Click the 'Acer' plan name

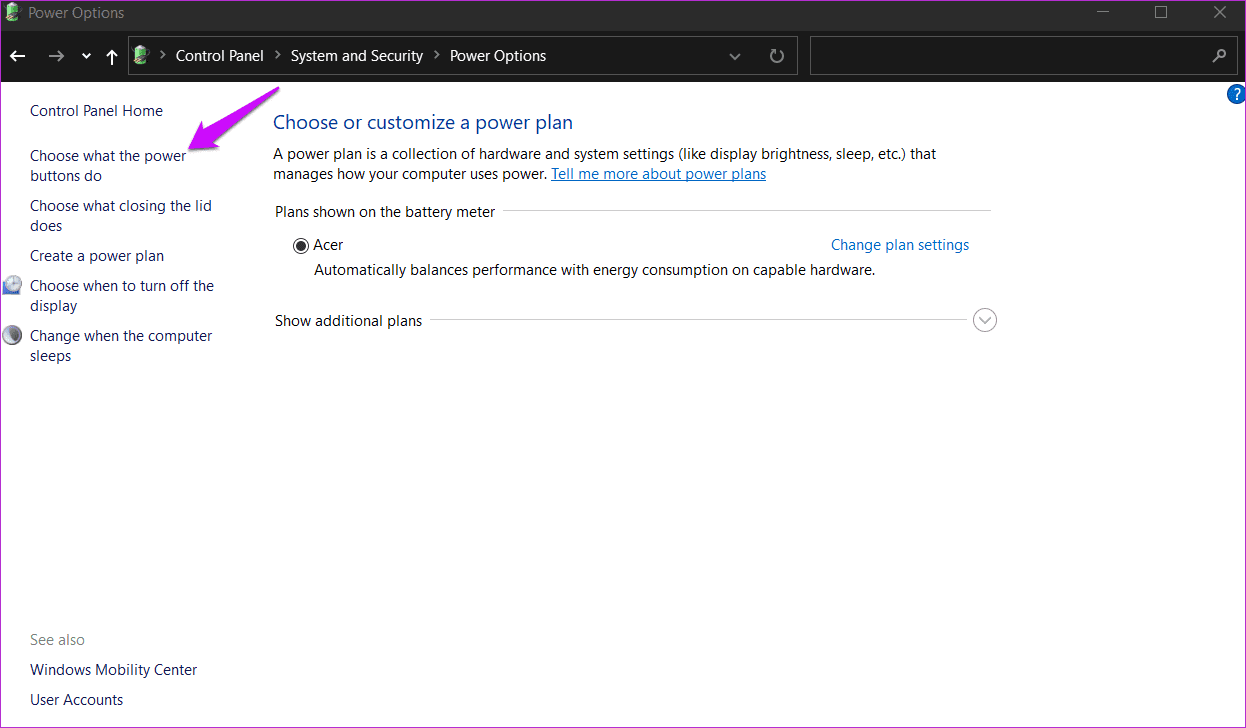pos(328,245)
